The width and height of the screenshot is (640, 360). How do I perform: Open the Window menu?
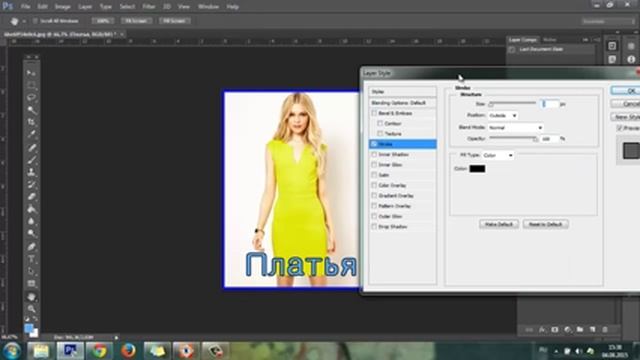pyautogui.click(x=208, y=7)
